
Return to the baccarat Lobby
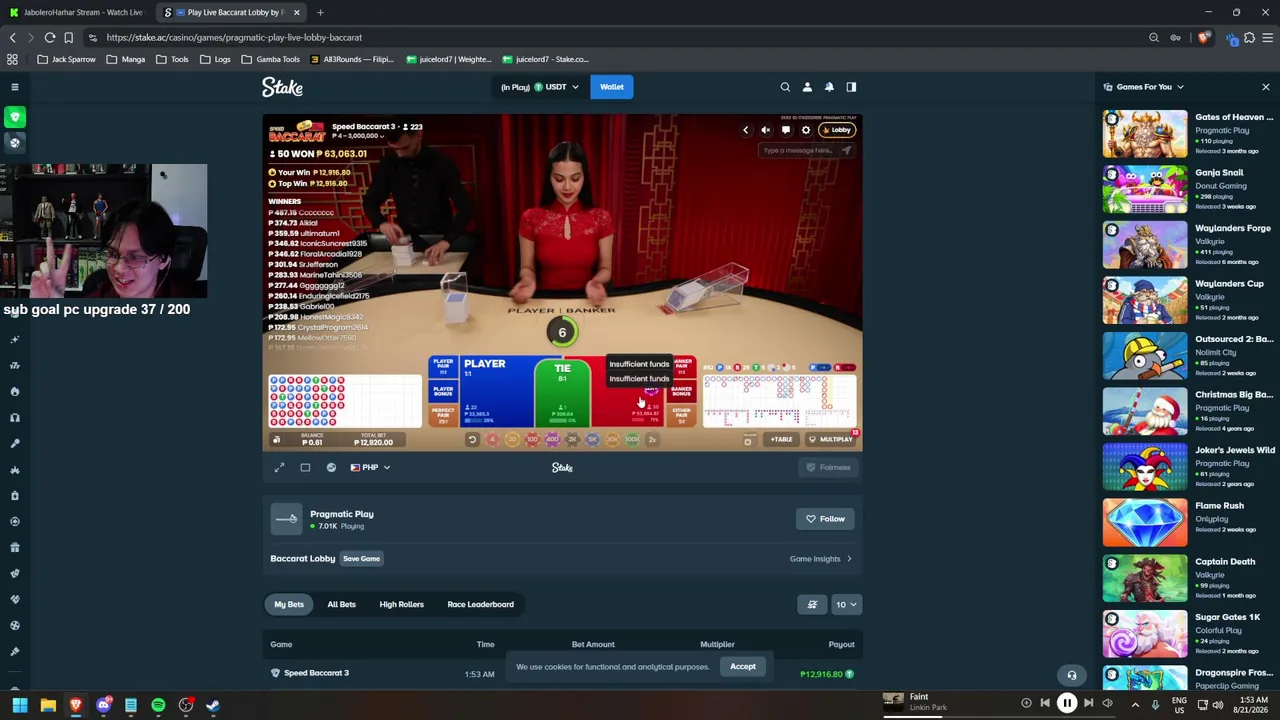(836, 130)
